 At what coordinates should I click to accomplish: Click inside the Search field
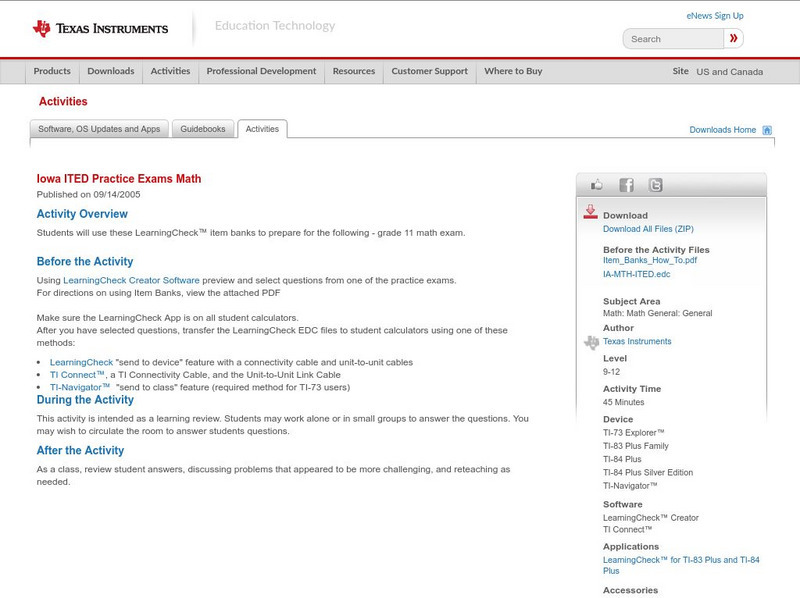tap(670, 38)
